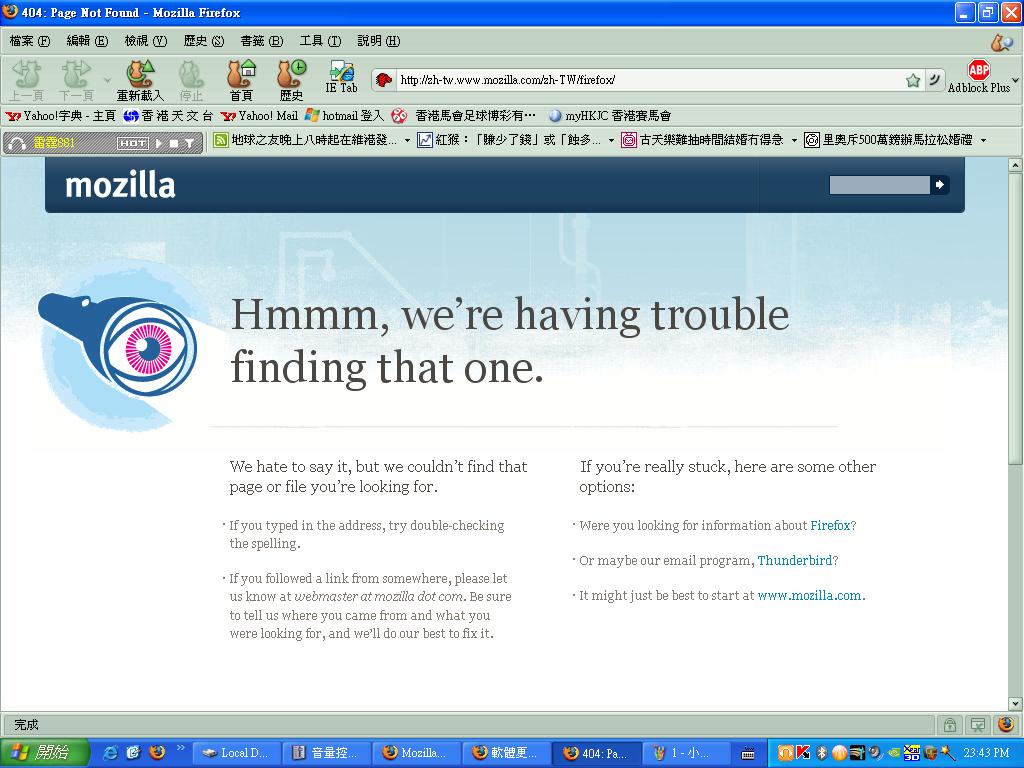The width and height of the screenshot is (1024, 768).
Task: Launch Firefox from quick launch bar
Action: (x=157, y=752)
